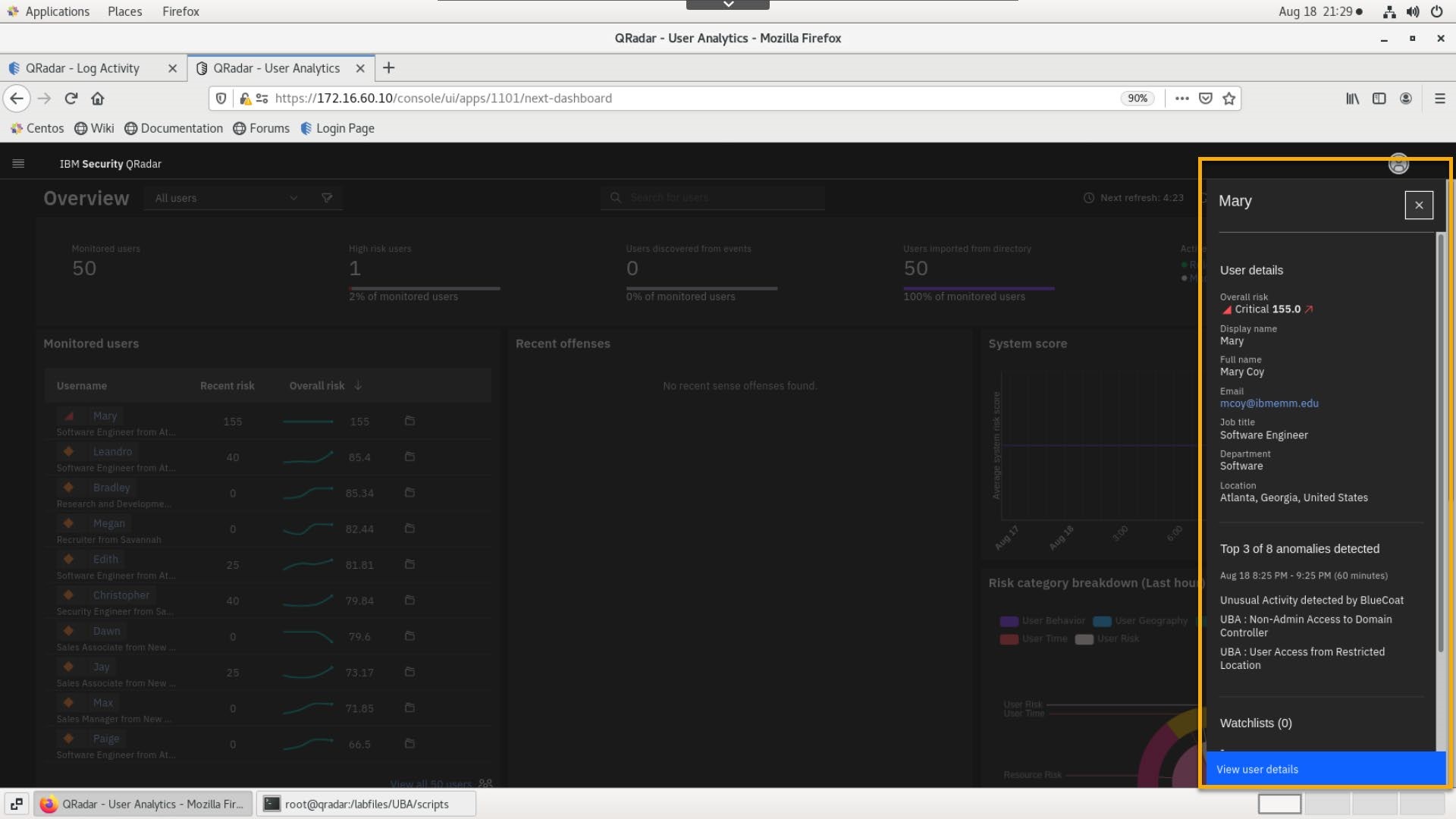This screenshot has width=1456, height=819.
Task: Open the hamburger navigation menu
Action: pyautogui.click(x=18, y=164)
